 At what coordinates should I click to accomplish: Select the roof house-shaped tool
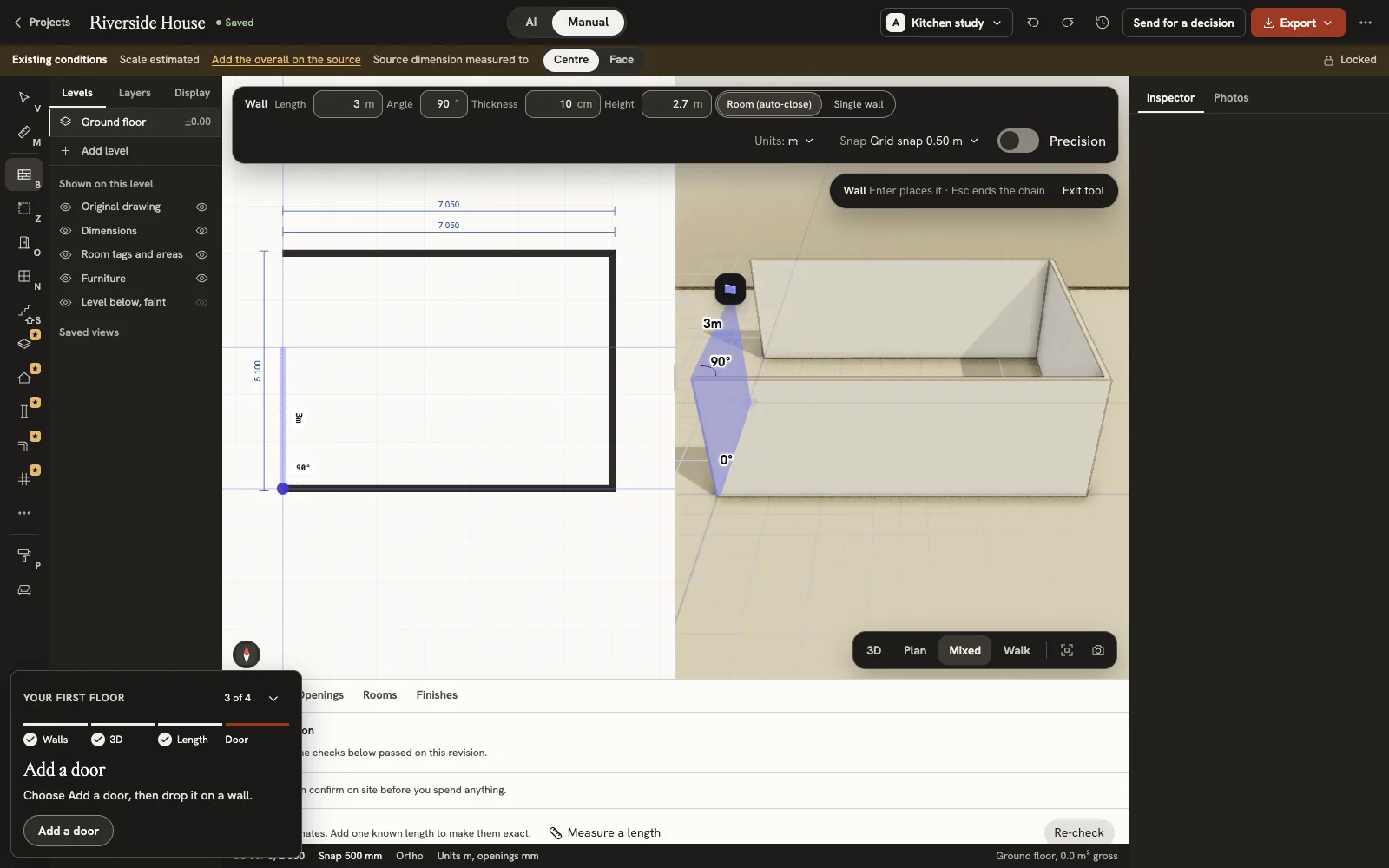pos(24,377)
